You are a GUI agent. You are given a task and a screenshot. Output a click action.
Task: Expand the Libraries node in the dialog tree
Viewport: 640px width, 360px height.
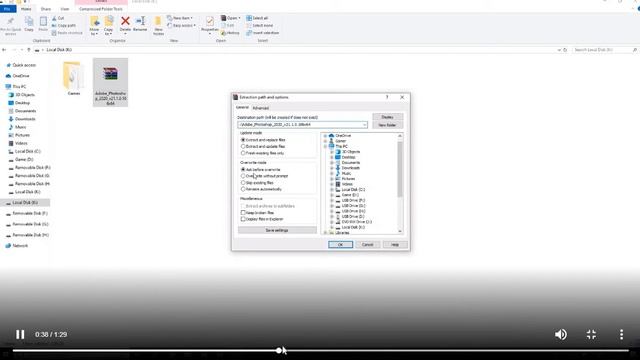point(325,233)
